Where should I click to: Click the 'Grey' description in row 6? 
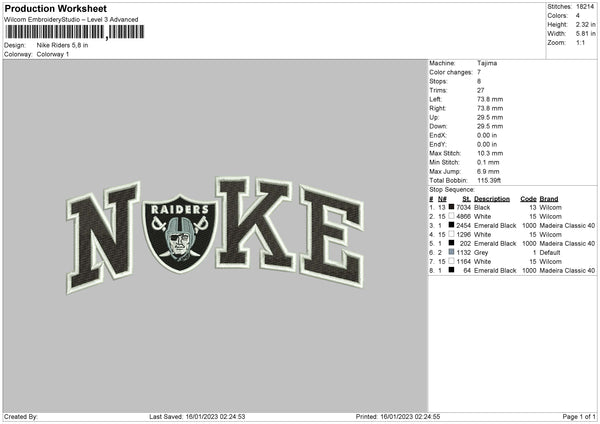(481, 253)
